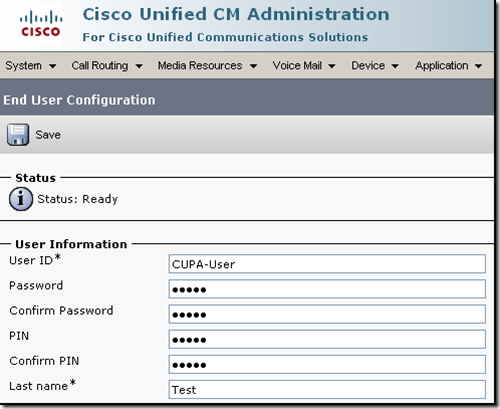Expand Voice Mail dropdown arrow
The height and width of the screenshot is (409, 500).
(x=332, y=66)
